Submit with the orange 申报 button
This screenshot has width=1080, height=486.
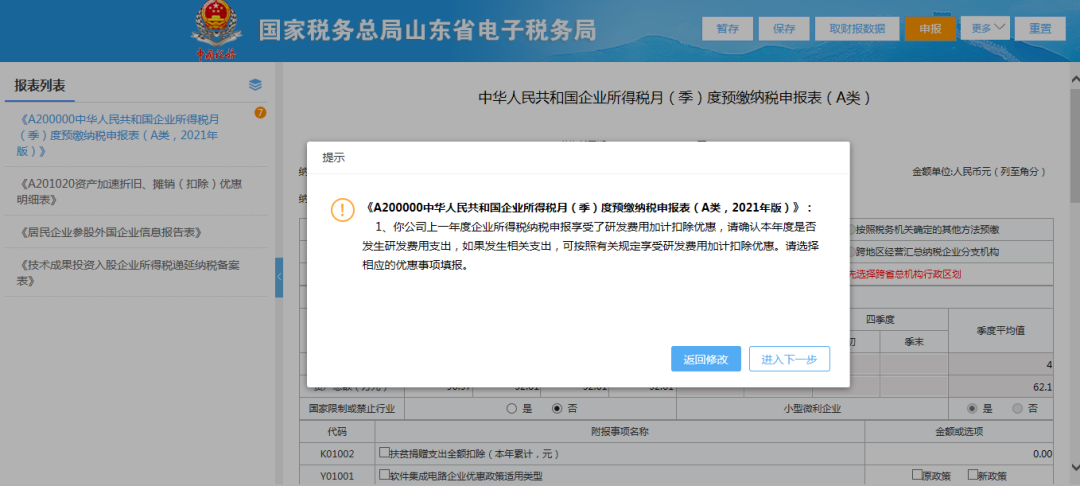[x=931, y=29]
